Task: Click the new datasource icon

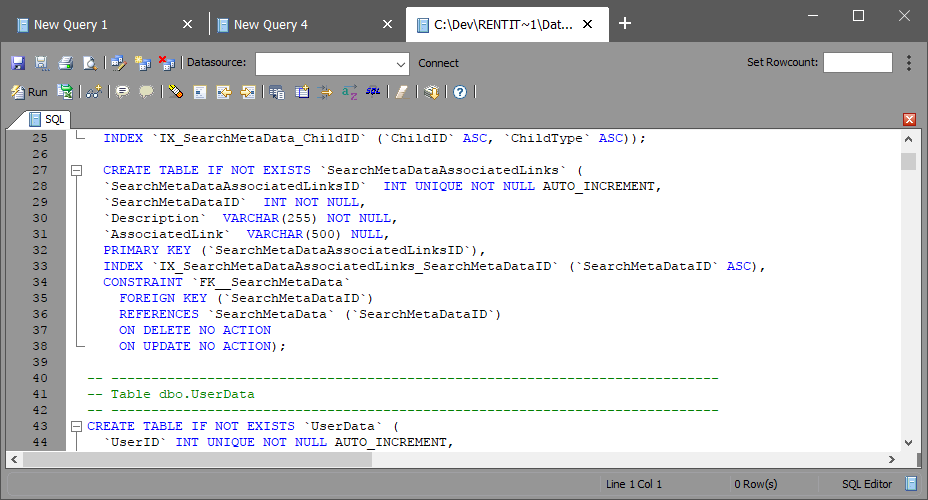Action: [x=143, y=63]
